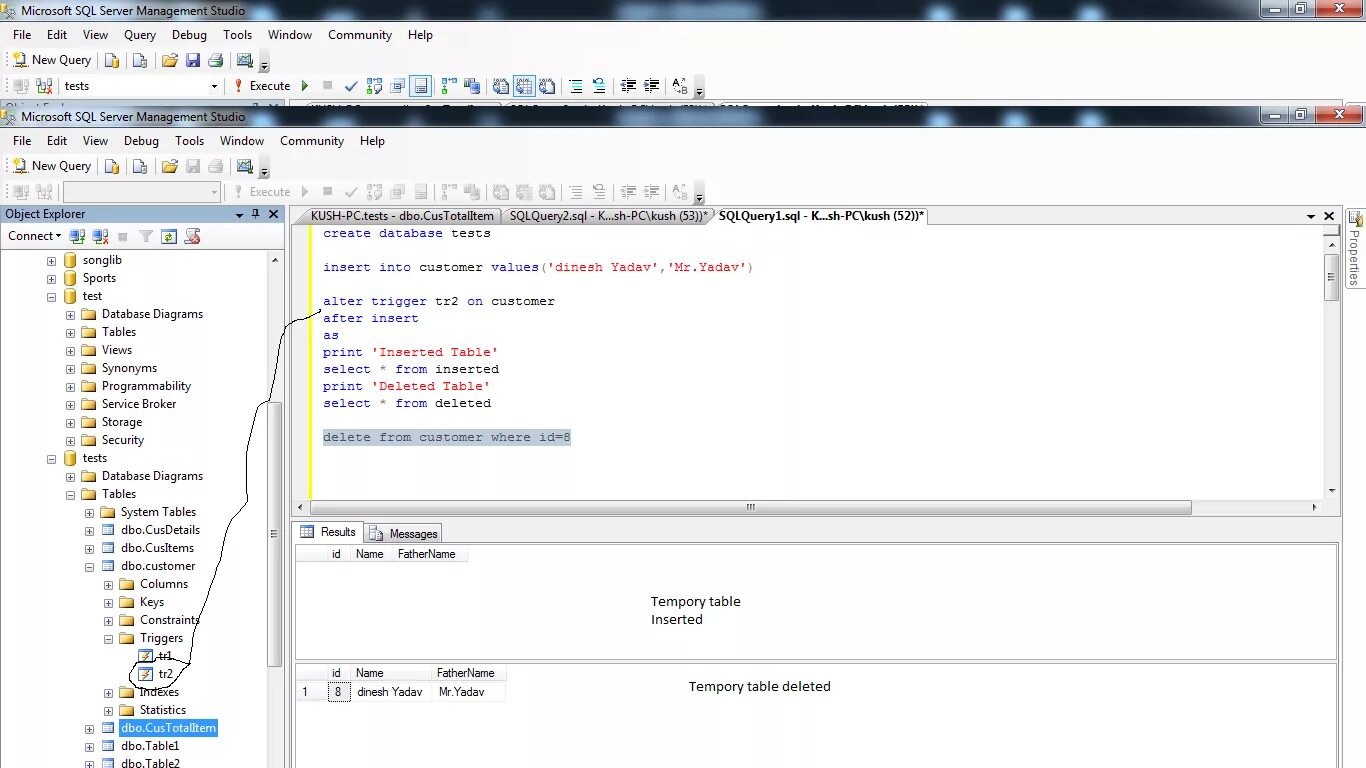Image resolution: width=1366 pixels, height=768 pixels.
Task: Open the KUSH-PC.tests dbo.CusTotalItem tab
Action: pyautogui.click(x=401, y=216)
